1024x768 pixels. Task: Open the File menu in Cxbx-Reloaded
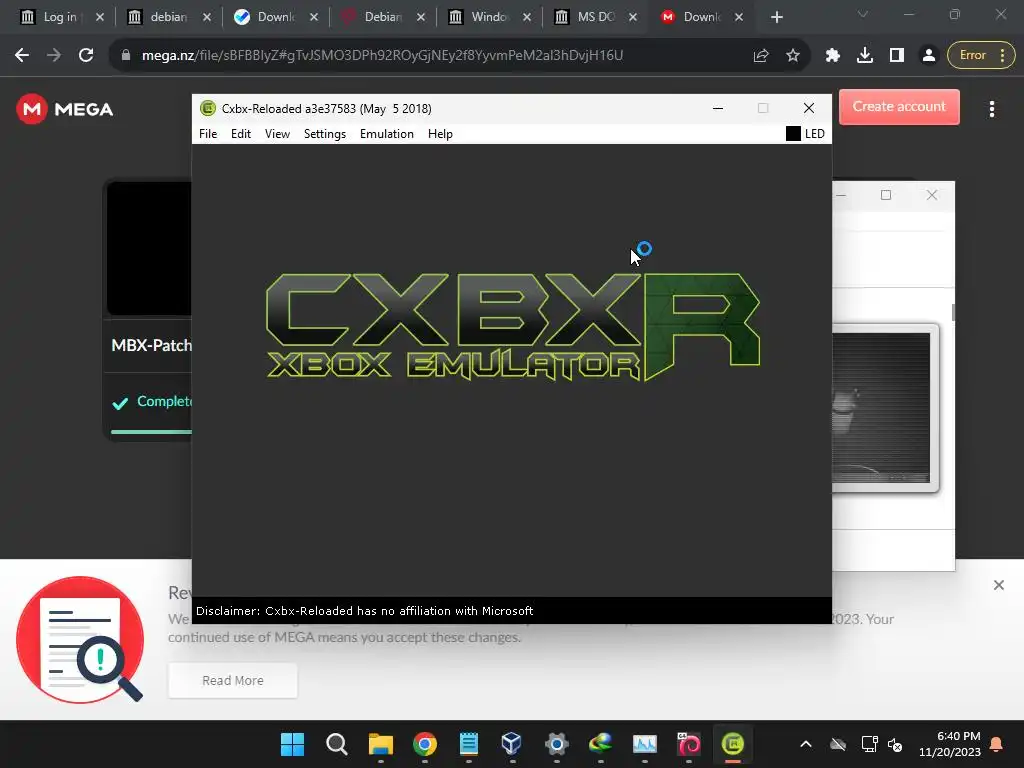(208, 134)
